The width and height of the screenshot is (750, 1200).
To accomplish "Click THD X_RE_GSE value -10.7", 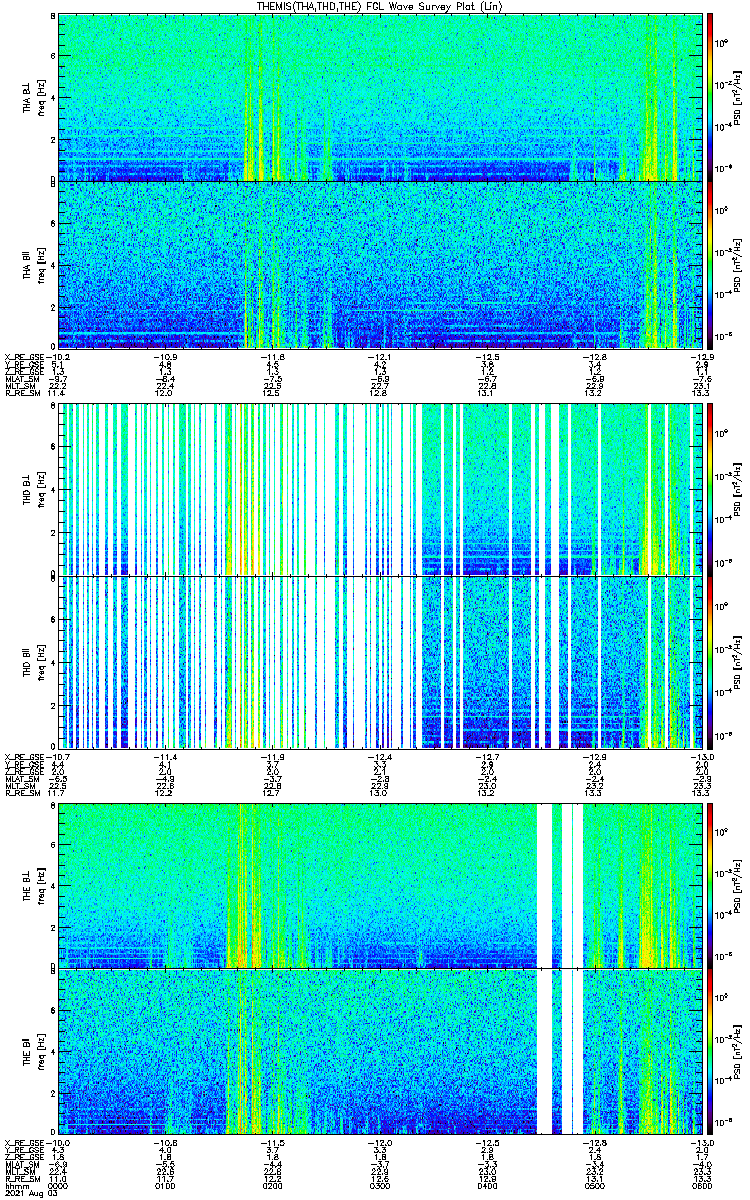I will tap(59, 757).
